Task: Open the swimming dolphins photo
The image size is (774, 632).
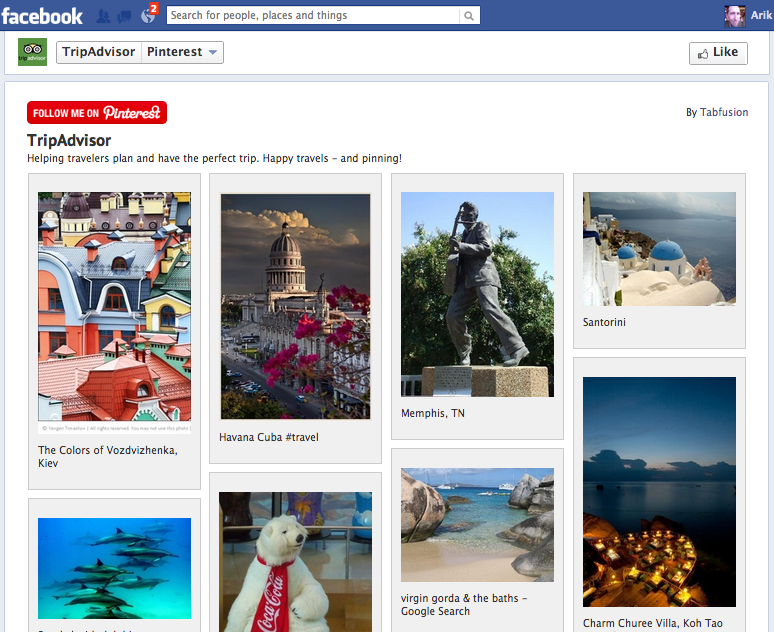Action: pos(115,568)
